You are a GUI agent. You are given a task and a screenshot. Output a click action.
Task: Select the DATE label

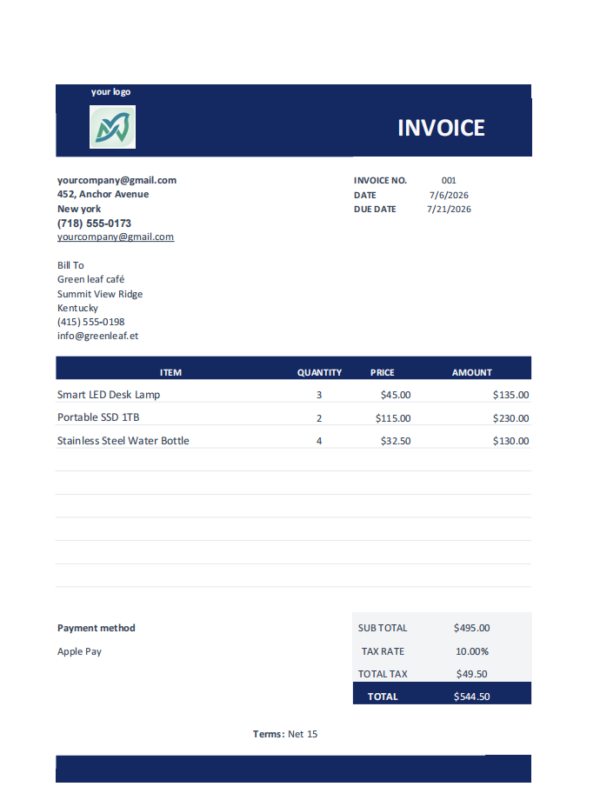365,195
